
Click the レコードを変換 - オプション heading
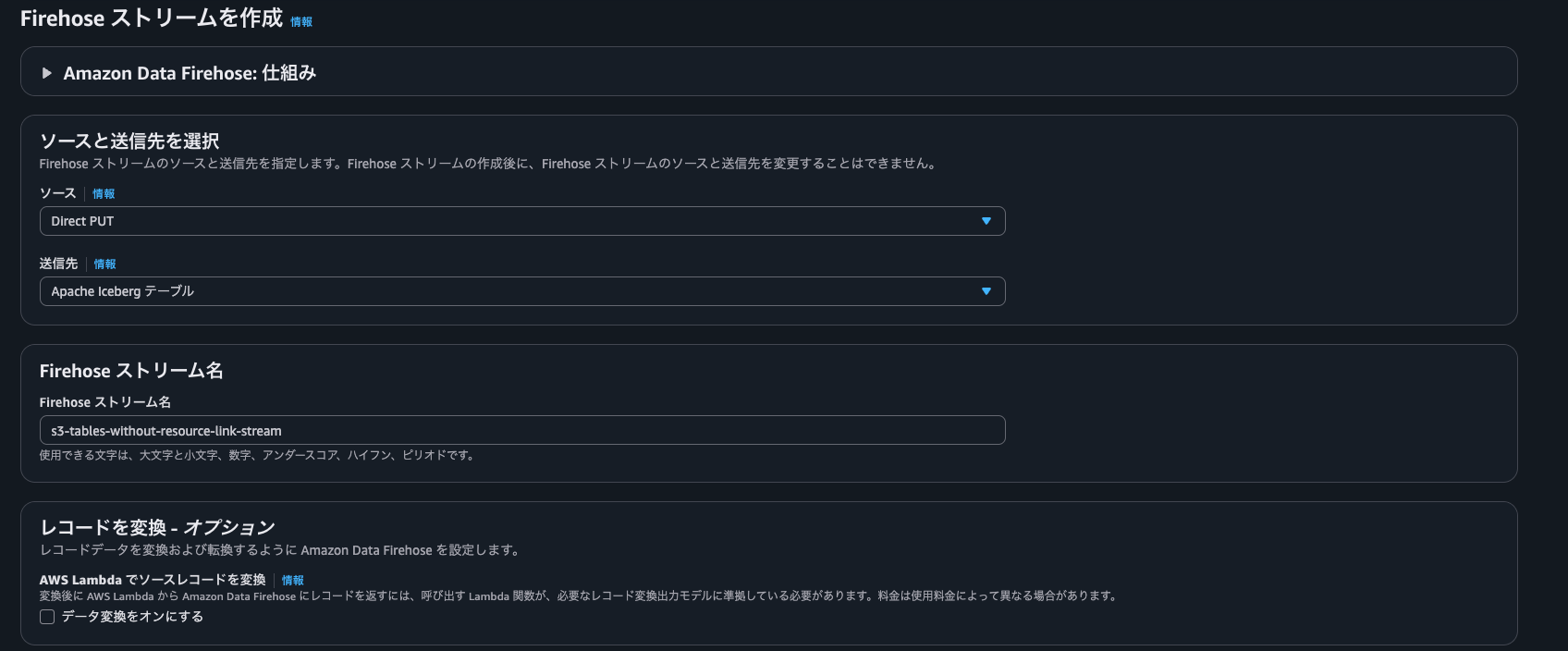coord(157,527)
